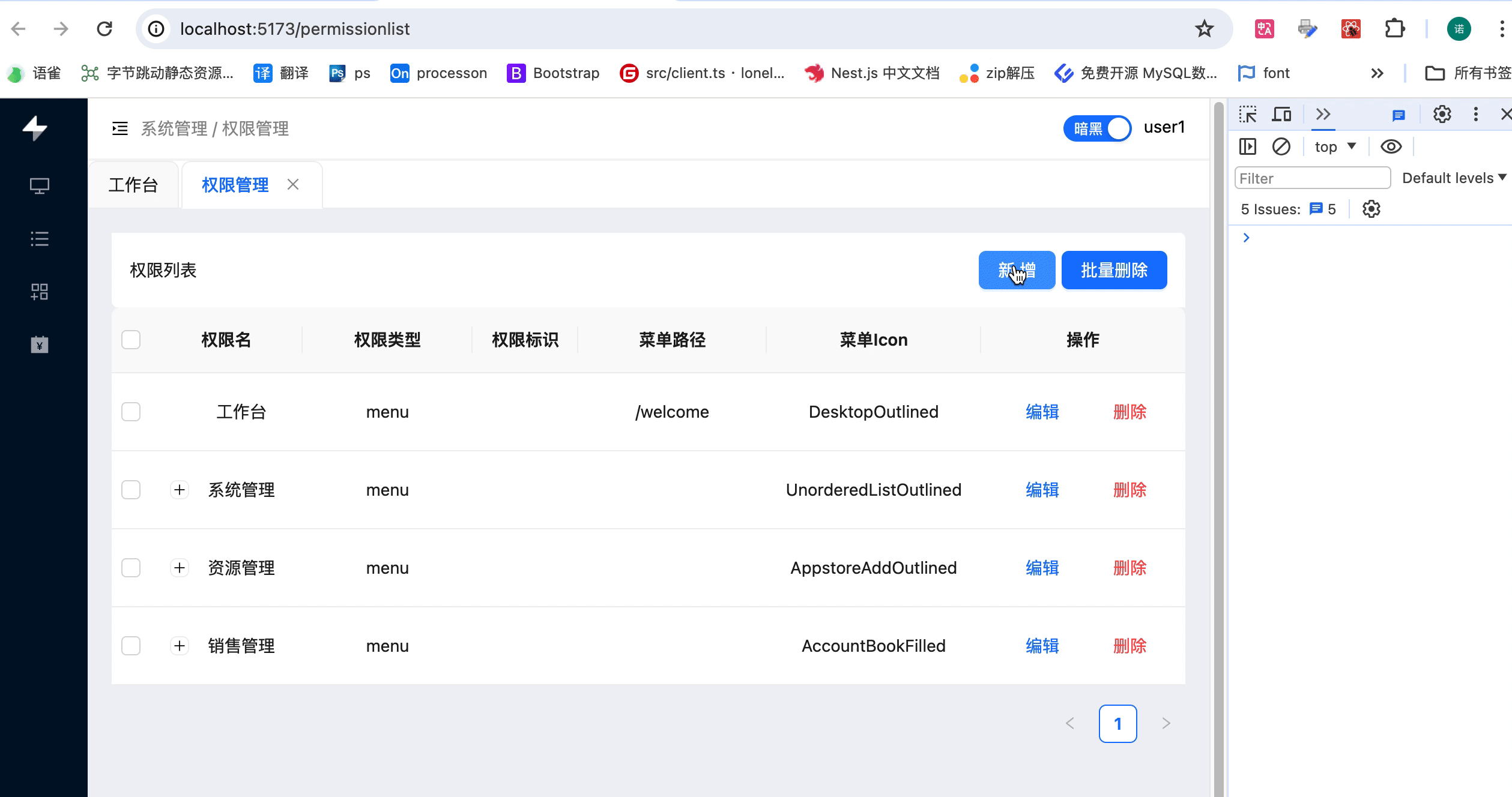Click the appstore grid sidebar icon
The width and height of the screenshot is (1512, 797).
pyautogui.click(x=40, y=292)
